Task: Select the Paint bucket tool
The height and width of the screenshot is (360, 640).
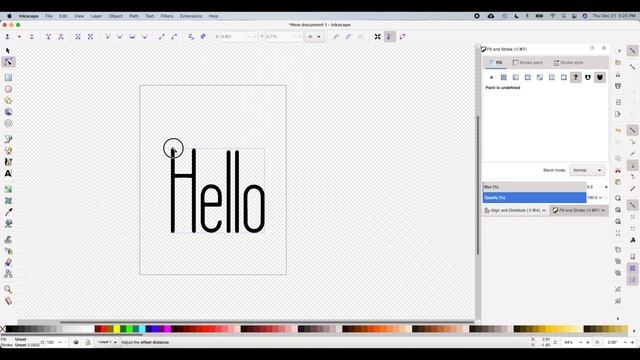Action: (8, 223)
